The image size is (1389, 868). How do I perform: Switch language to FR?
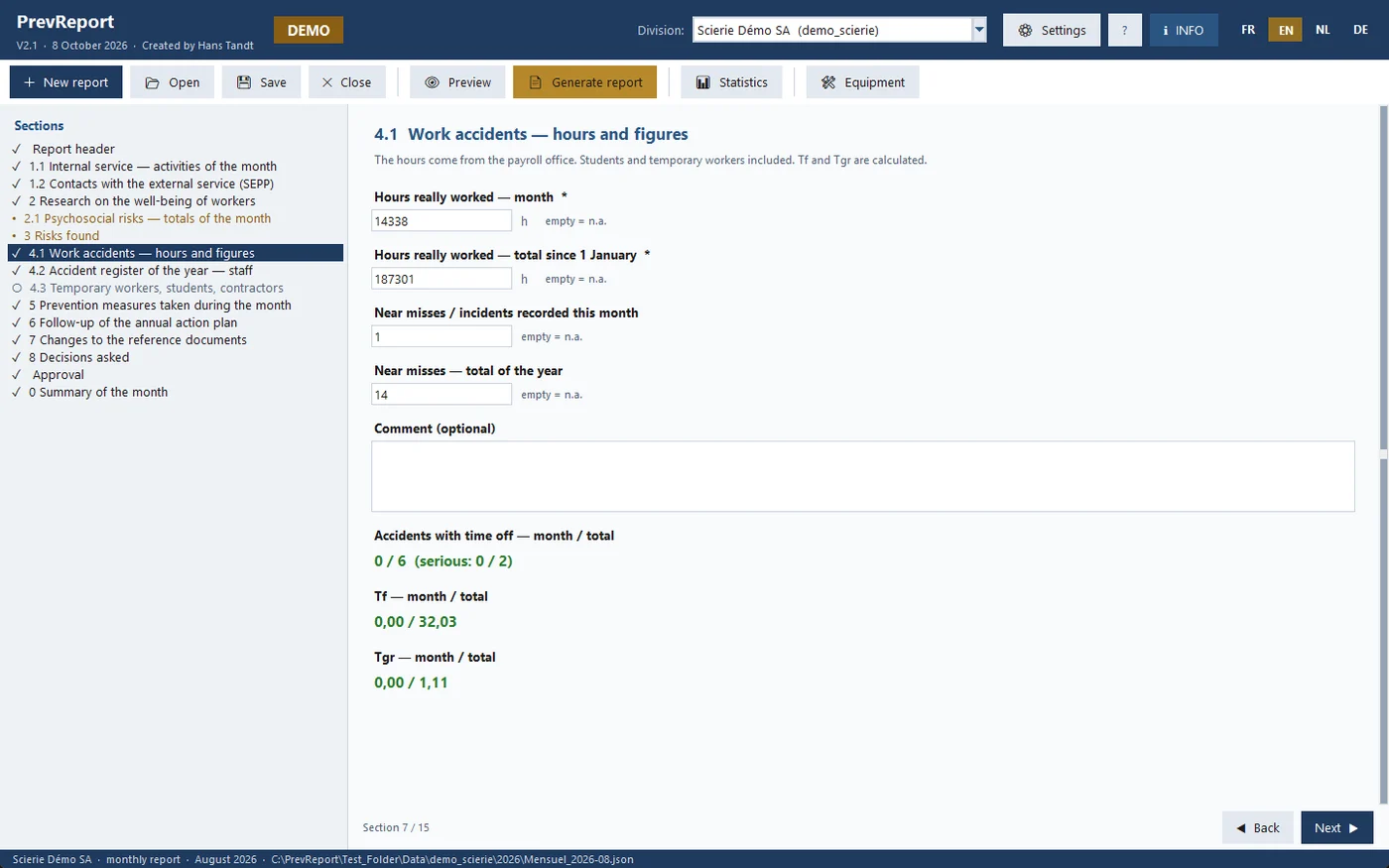(x=1248, y=30)
